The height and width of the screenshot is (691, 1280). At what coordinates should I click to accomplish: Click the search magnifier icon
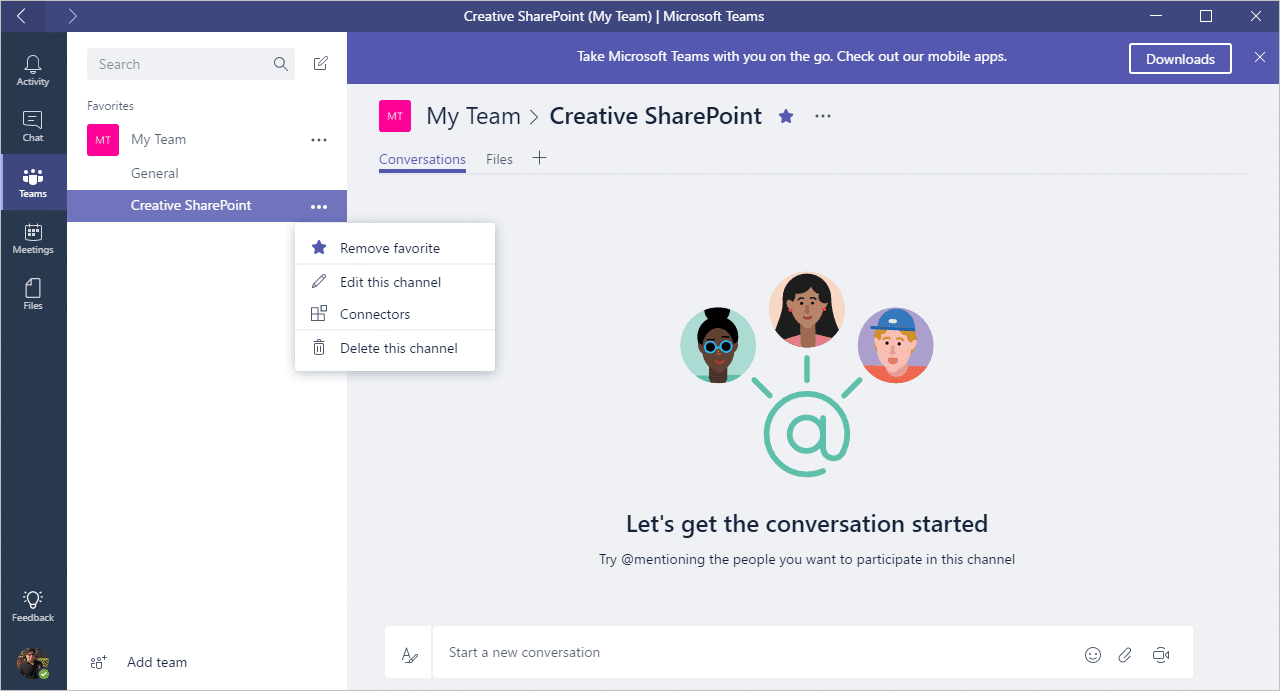click(x=281, y=64)
